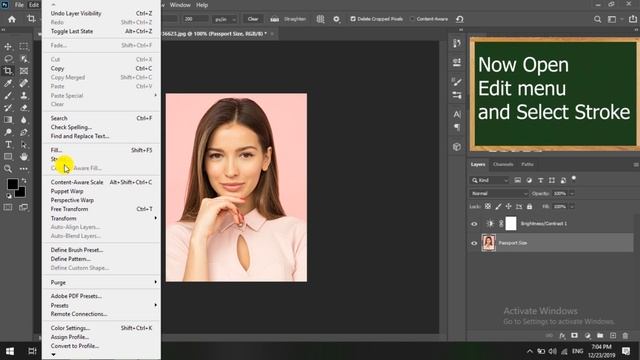Choose Free Transform menu item
This screenshot has width=640, height=360.
(101, 209)
